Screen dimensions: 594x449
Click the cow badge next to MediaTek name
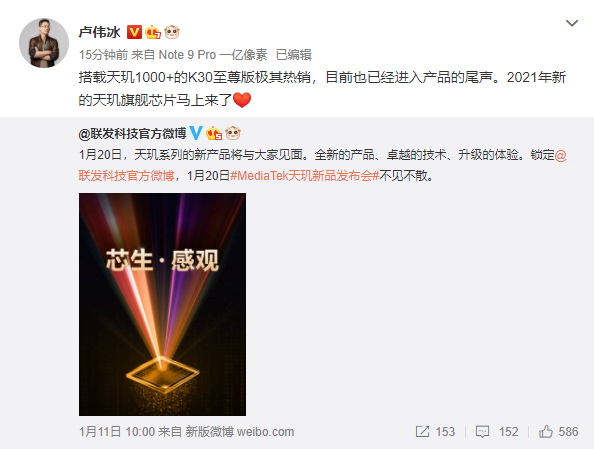pyautogui.click(x=233, y=133)
